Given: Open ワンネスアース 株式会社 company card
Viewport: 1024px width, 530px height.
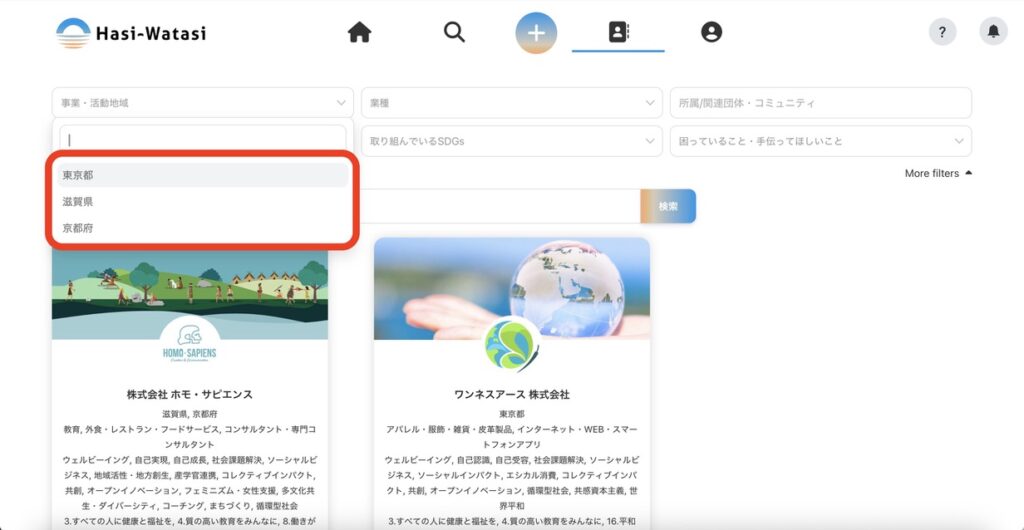Looking at the screenshot, I should (511, 394).
